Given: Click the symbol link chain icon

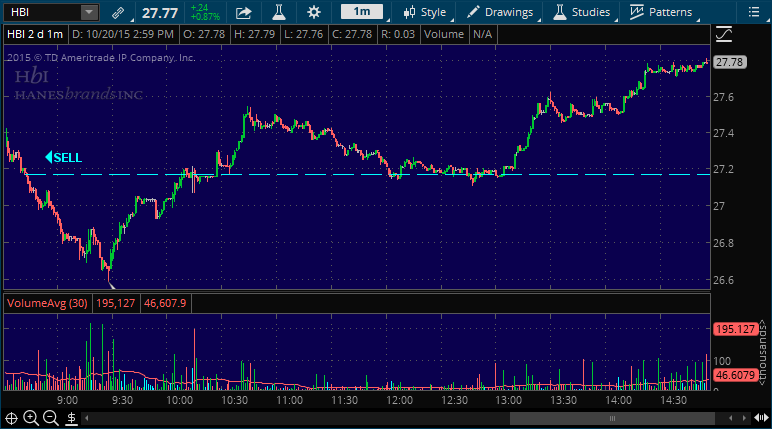Looking at the screenshot, I should (118, 12).
